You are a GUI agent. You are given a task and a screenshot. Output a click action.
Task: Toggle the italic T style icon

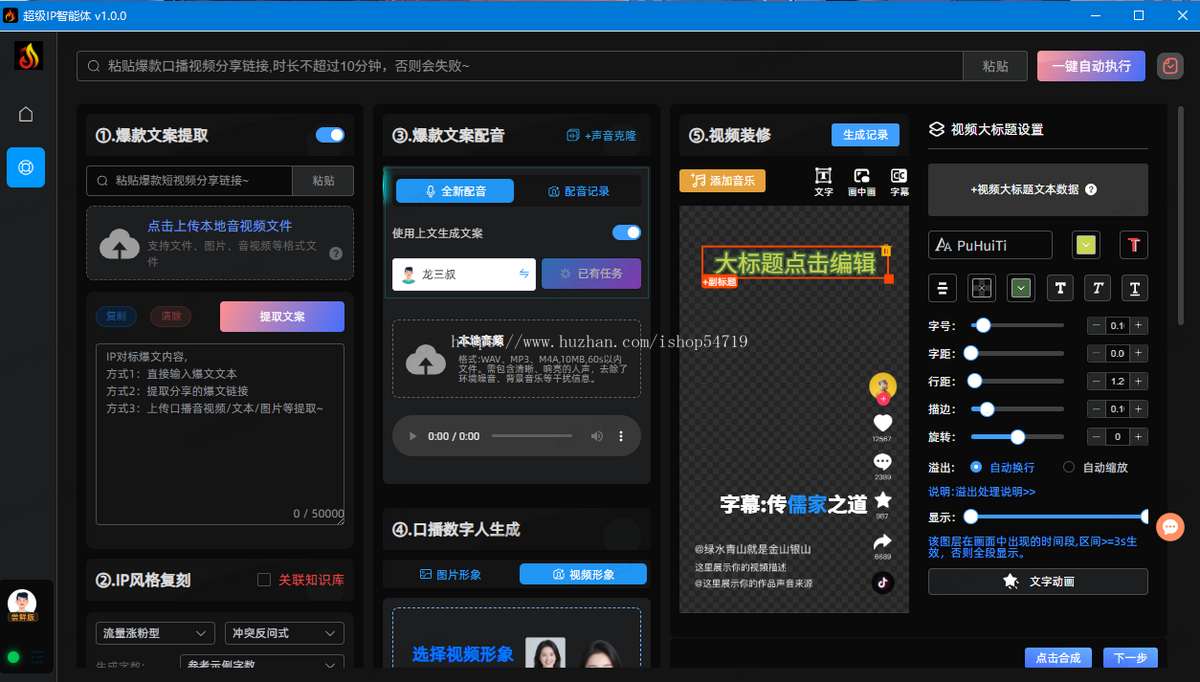pos(1098,288)
